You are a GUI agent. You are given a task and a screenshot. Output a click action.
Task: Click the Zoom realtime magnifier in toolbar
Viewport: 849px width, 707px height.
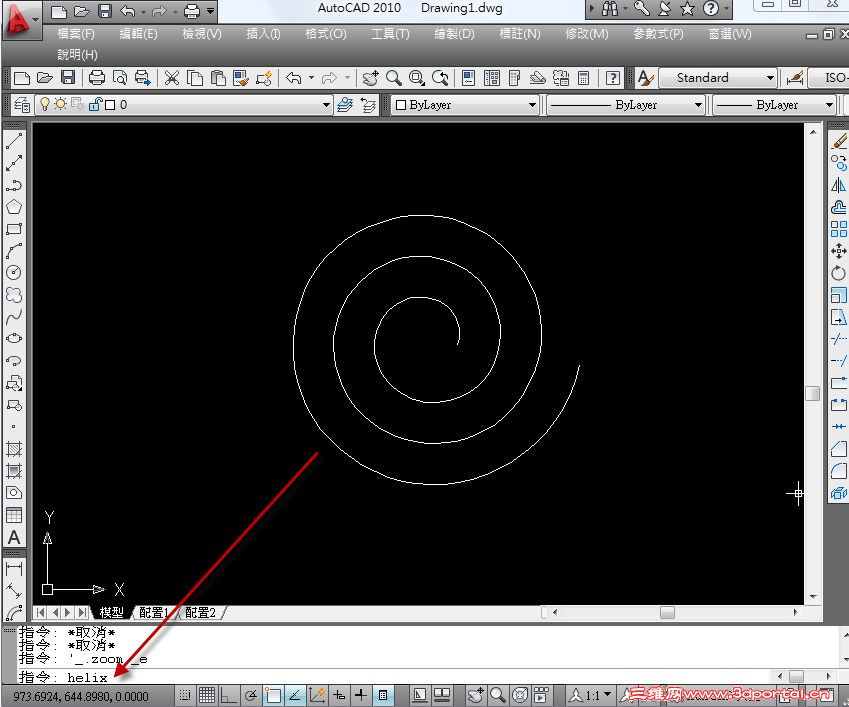coord(394,78)
